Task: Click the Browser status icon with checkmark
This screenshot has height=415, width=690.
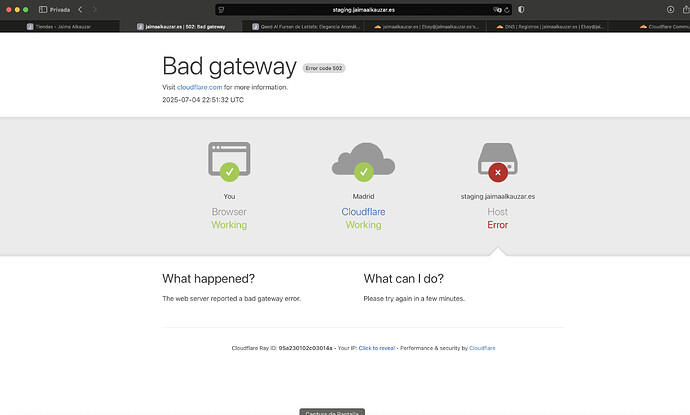Action: [x=229, y=161]
